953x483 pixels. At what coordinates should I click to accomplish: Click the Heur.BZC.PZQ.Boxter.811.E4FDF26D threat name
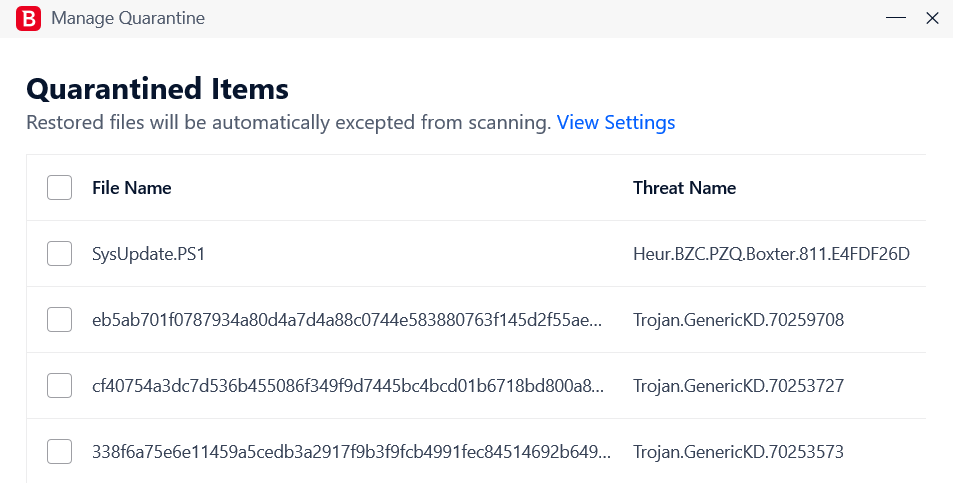click(771, 254)
